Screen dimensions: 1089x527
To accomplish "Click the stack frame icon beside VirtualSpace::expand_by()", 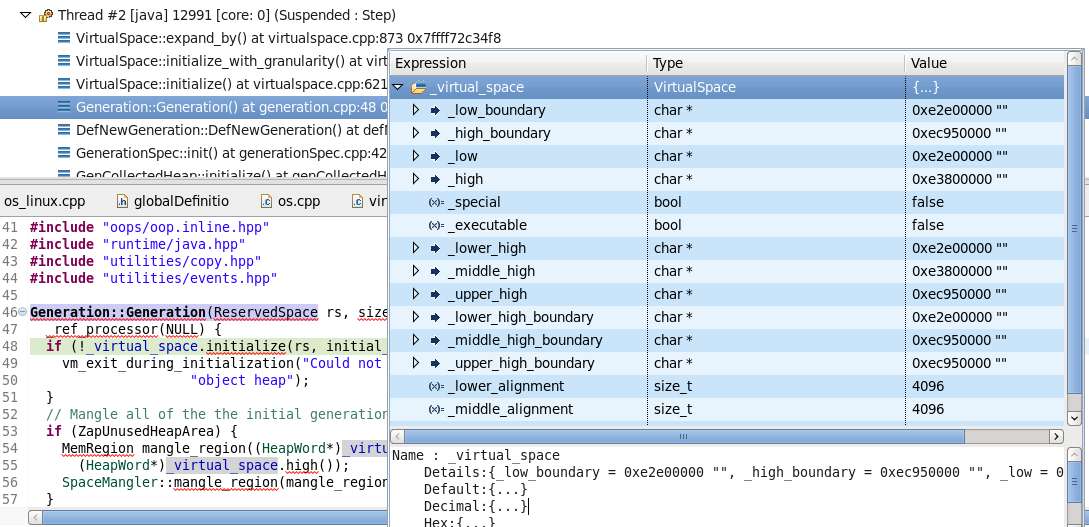I will click(x=64, y=38).
